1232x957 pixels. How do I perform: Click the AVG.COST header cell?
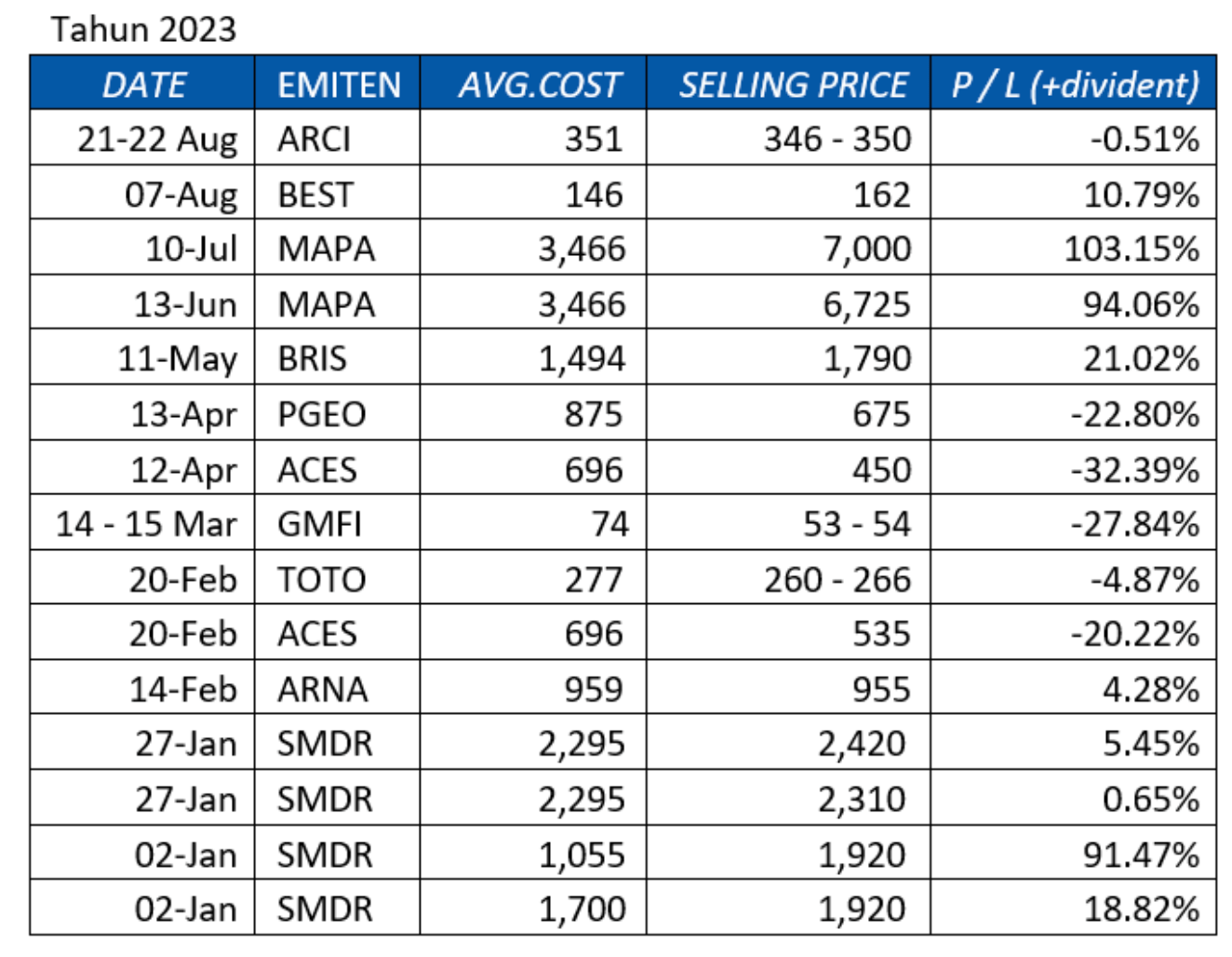point(538,85)
